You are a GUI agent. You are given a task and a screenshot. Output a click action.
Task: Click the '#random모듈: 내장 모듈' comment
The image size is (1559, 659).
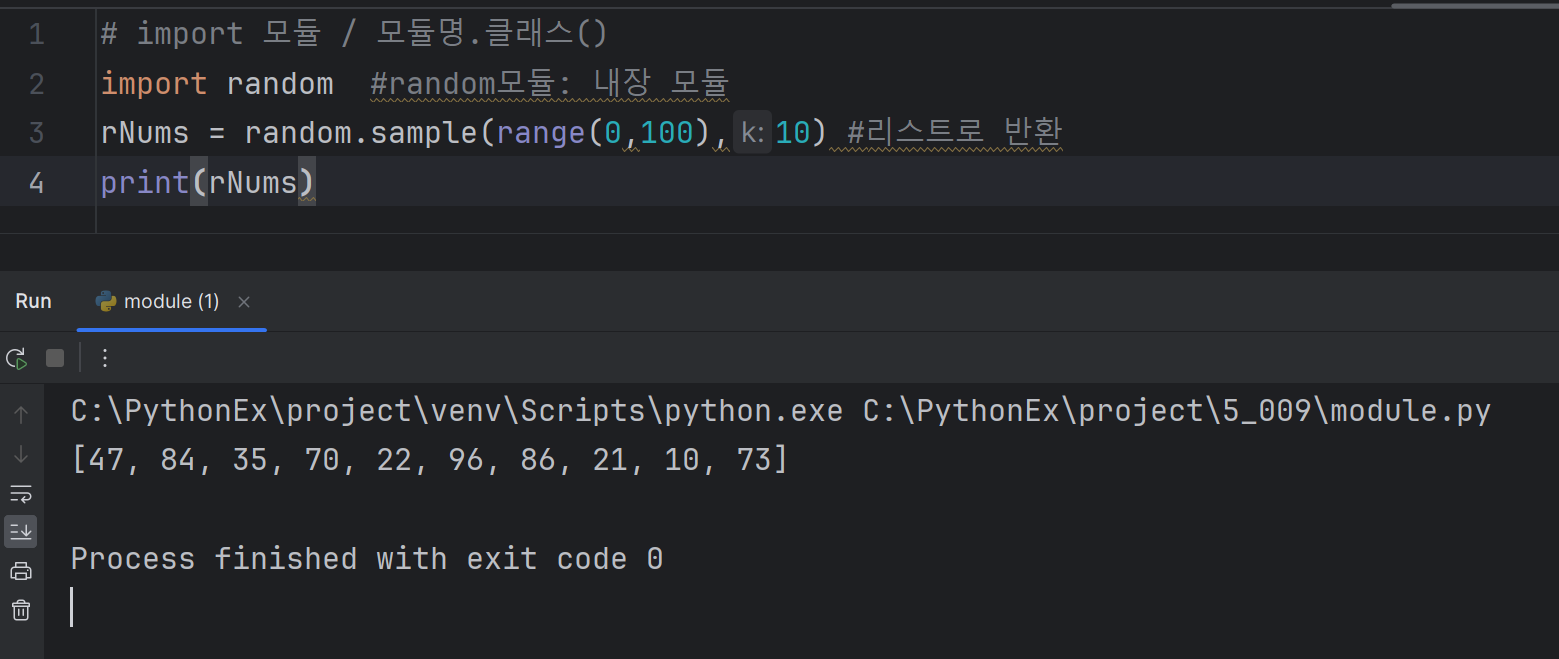point(549,84)
